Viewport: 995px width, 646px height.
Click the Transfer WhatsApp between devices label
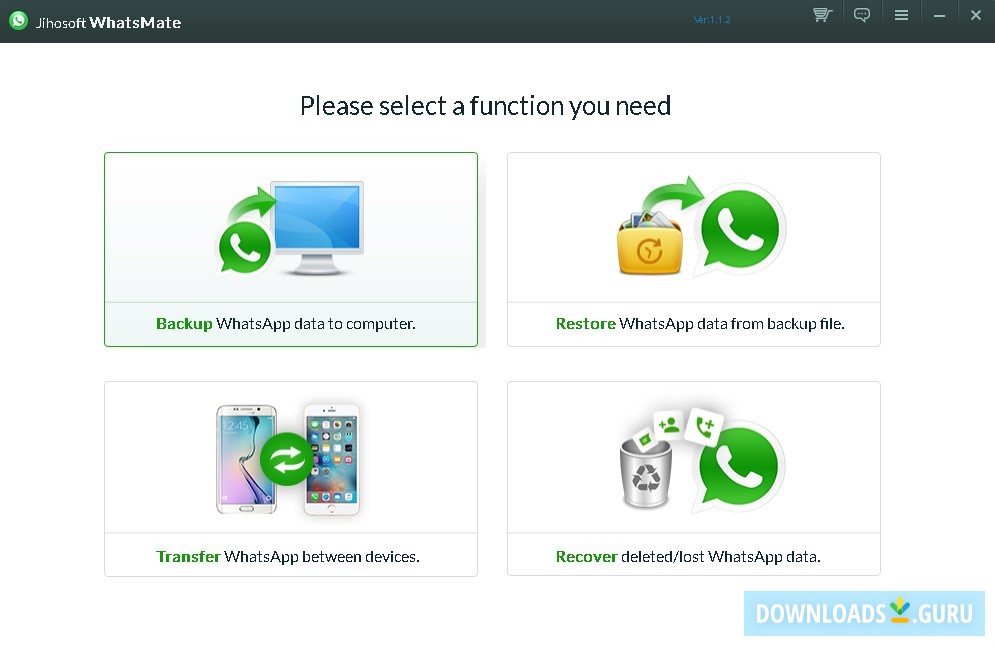tap(287, 557)
